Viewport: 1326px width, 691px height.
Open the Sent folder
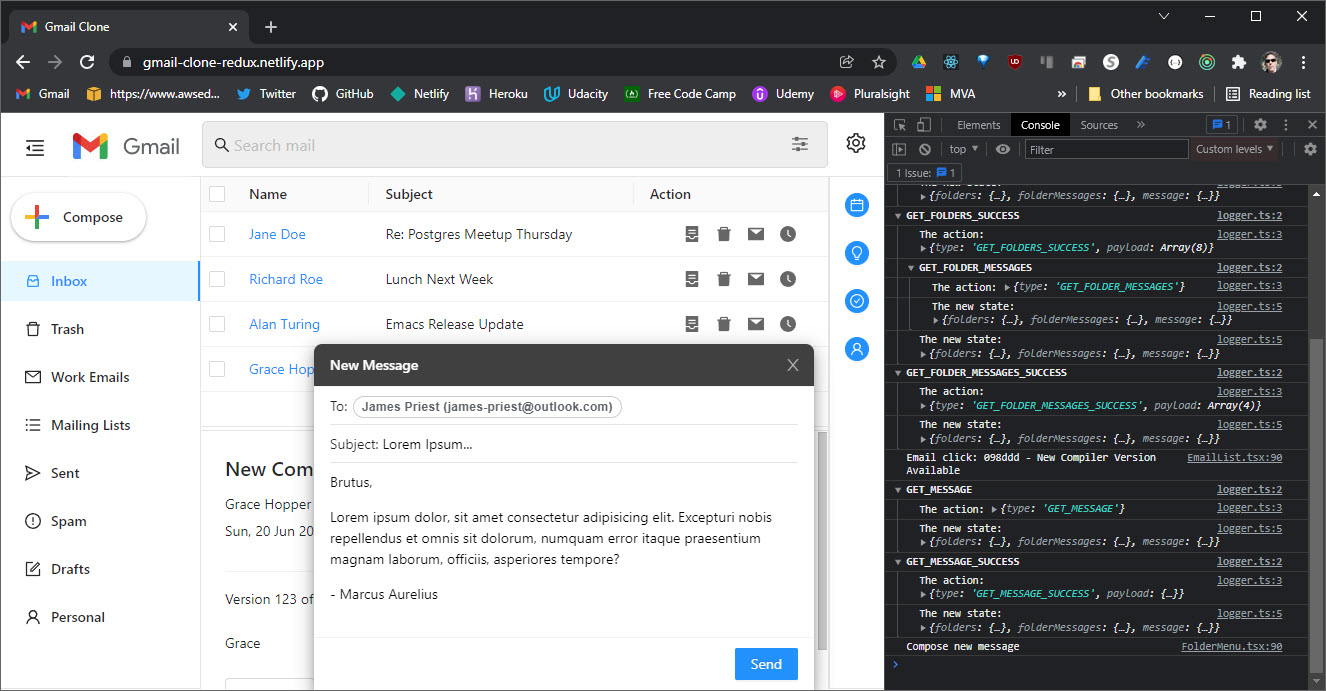100,473
